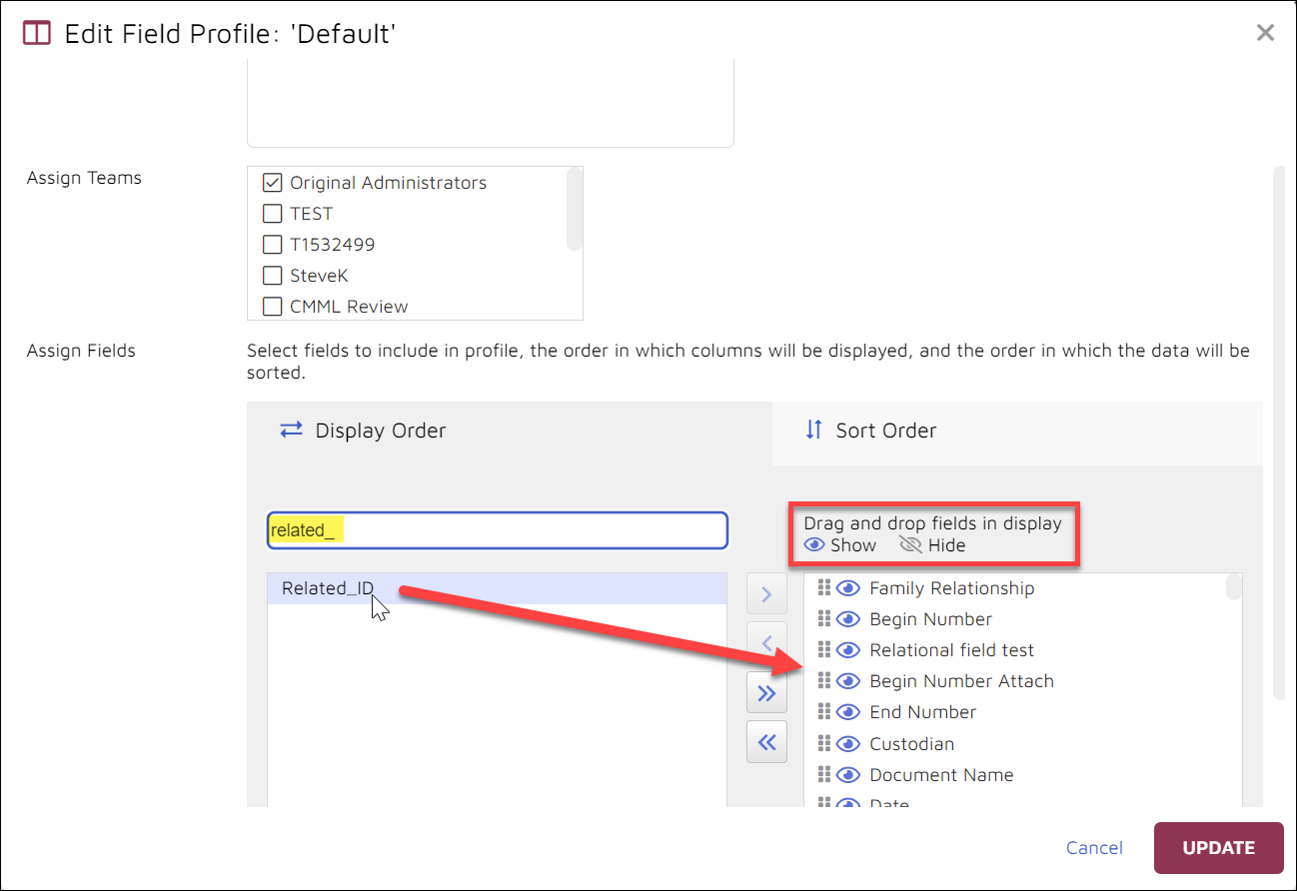
Task: Click the Display Order swap arrows icon
Action: click(x=291, y=430)
